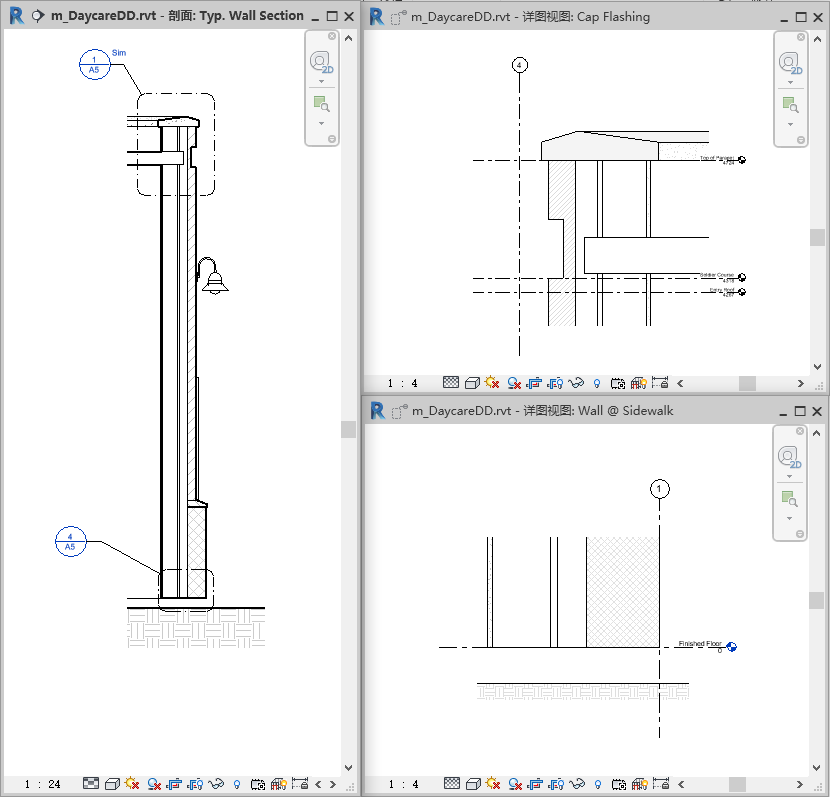Expand zoom options arrow in Cap Flashing view
This screenshot has width=830, height=797.
(790, 124)
